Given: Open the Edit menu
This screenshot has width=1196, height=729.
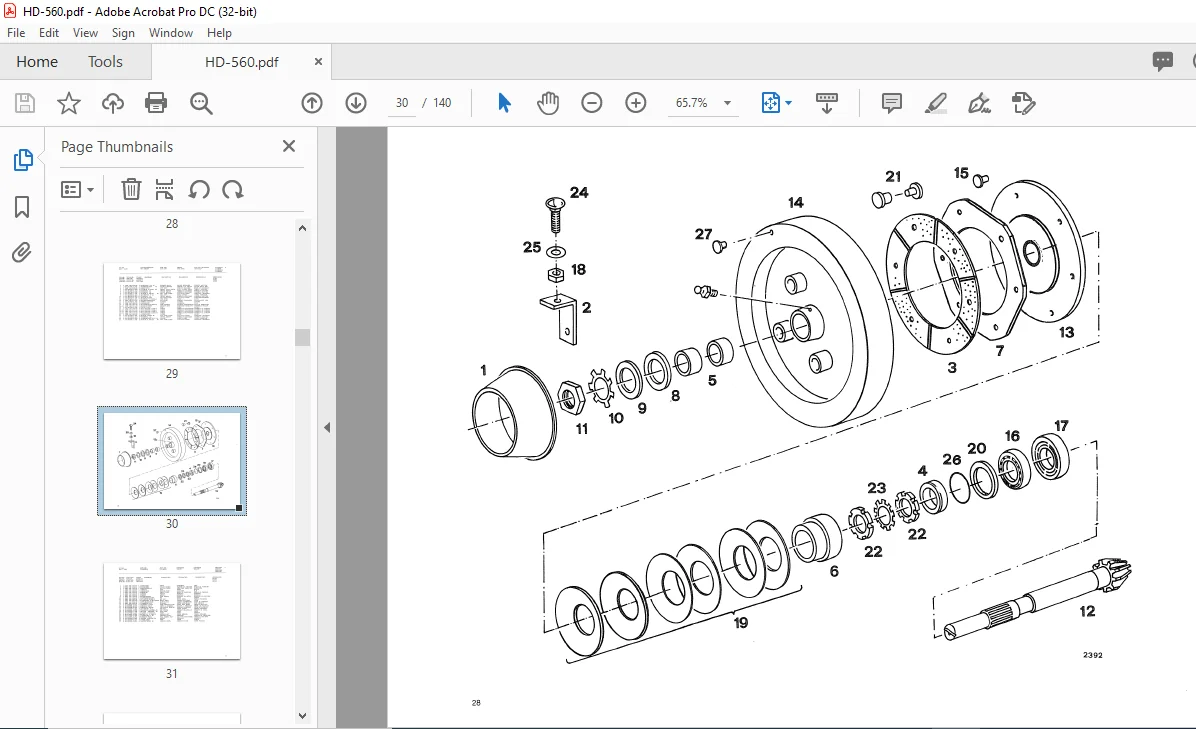Looking at the screenshot, I should [49, 33].
